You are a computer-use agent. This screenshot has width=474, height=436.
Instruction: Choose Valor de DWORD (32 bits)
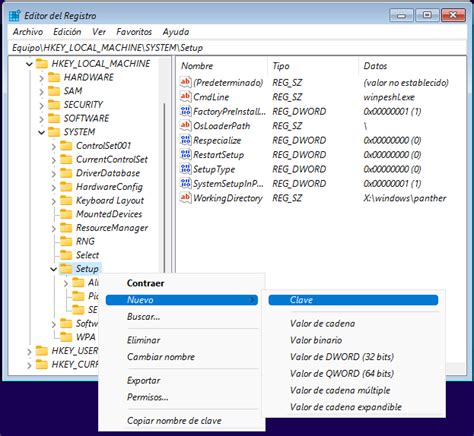point(353,357)
